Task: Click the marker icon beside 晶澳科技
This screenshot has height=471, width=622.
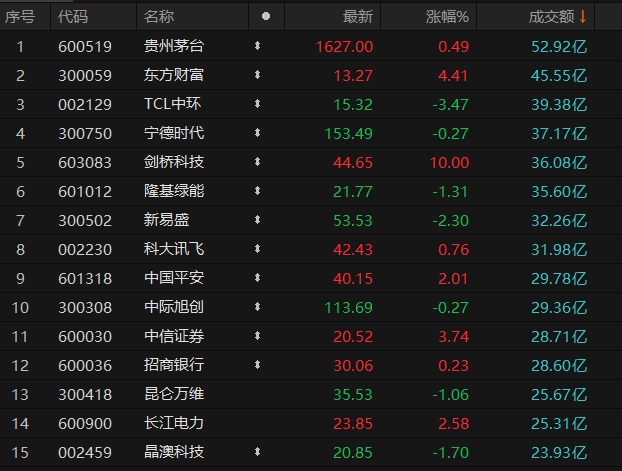Action: 258,452
